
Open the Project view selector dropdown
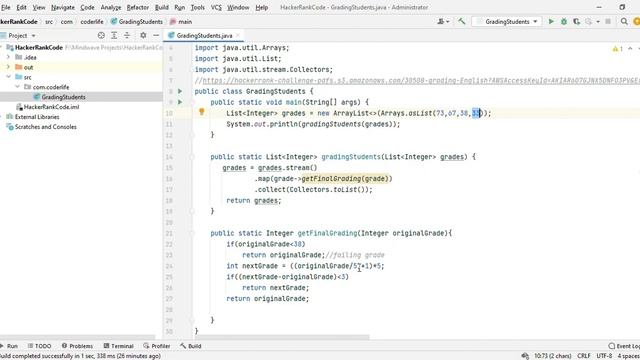coord(22,36)
